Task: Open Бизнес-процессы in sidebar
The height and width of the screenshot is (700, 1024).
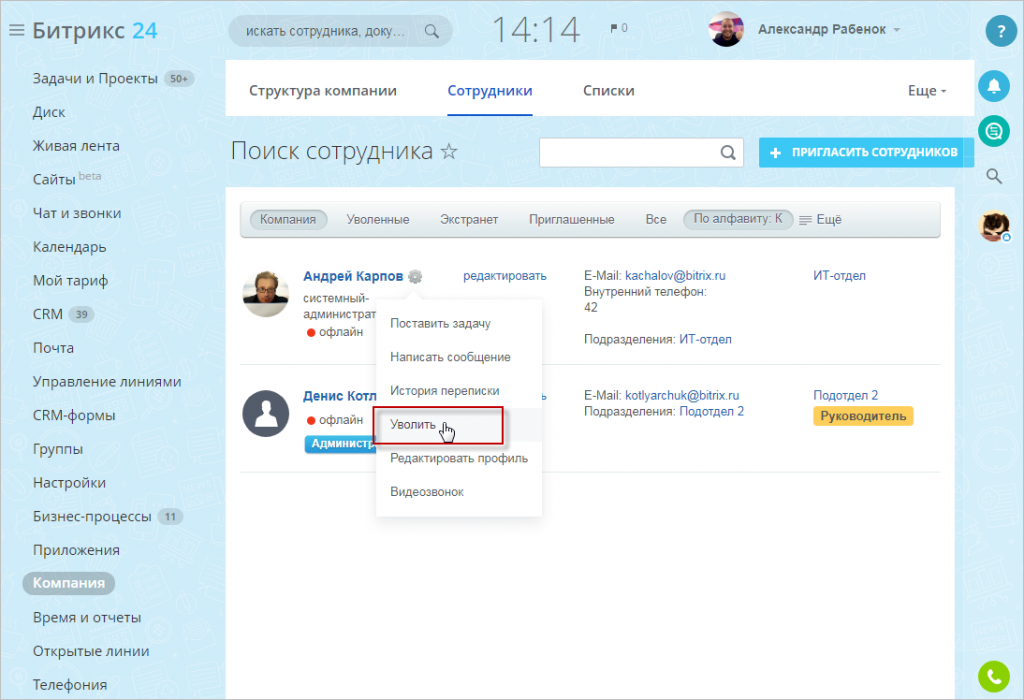Action: 92,517
